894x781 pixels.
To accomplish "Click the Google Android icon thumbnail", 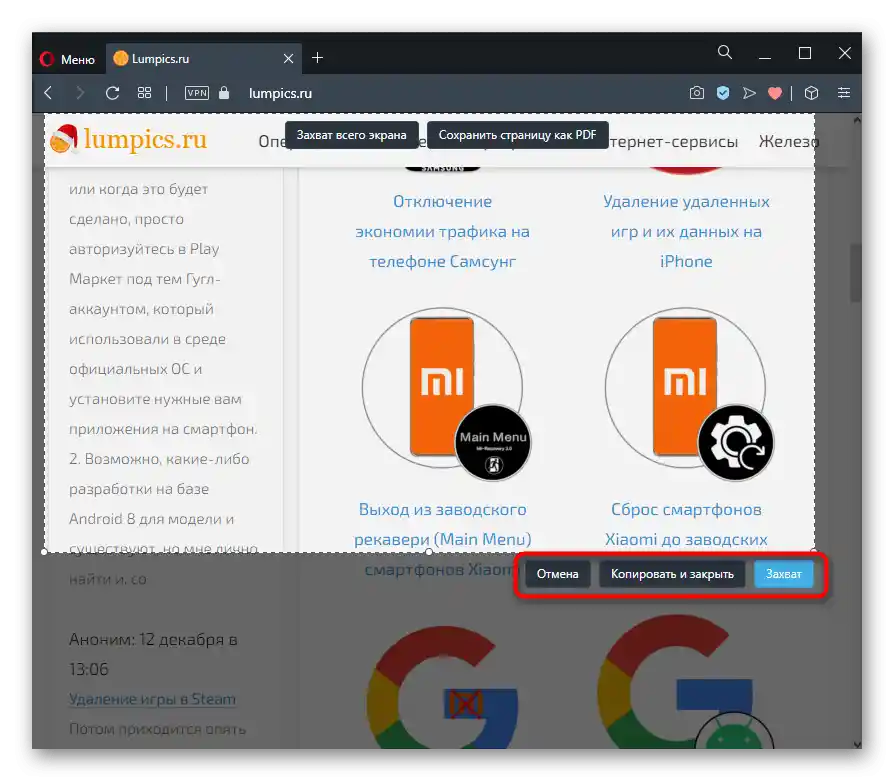I will [x=686, y=681].
